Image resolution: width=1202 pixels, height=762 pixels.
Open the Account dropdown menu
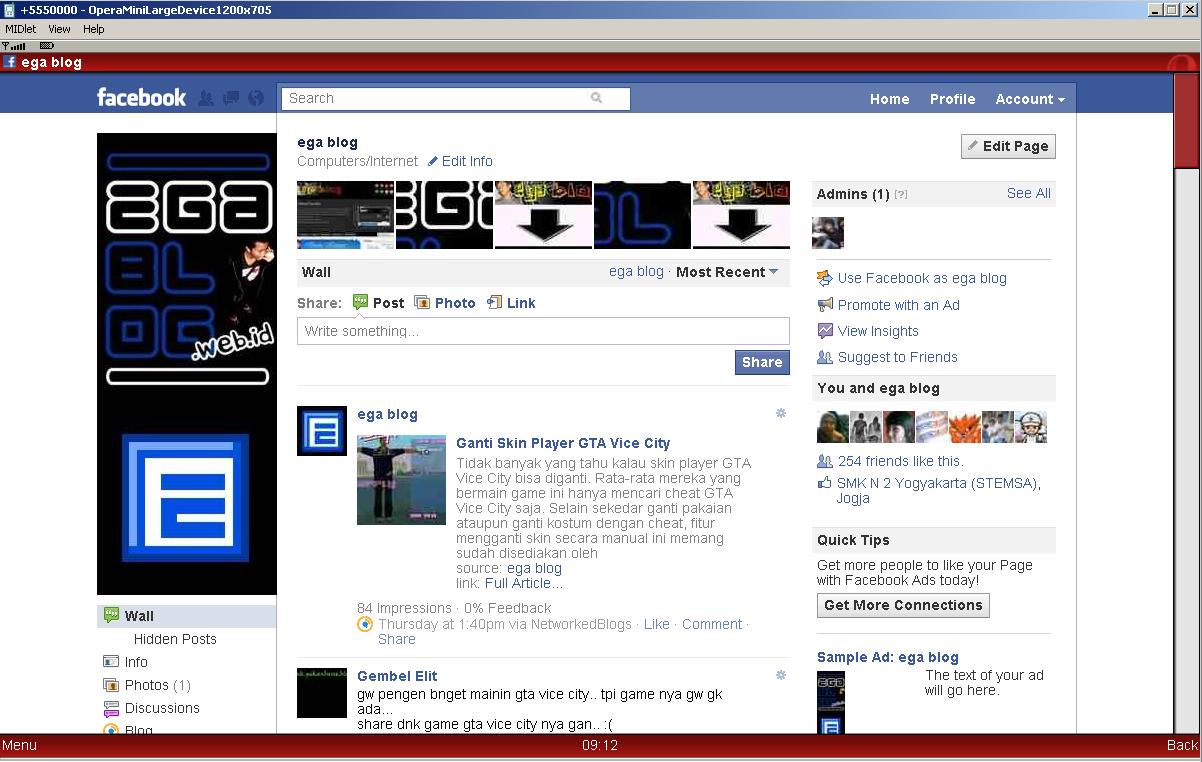click(1030, 99)
